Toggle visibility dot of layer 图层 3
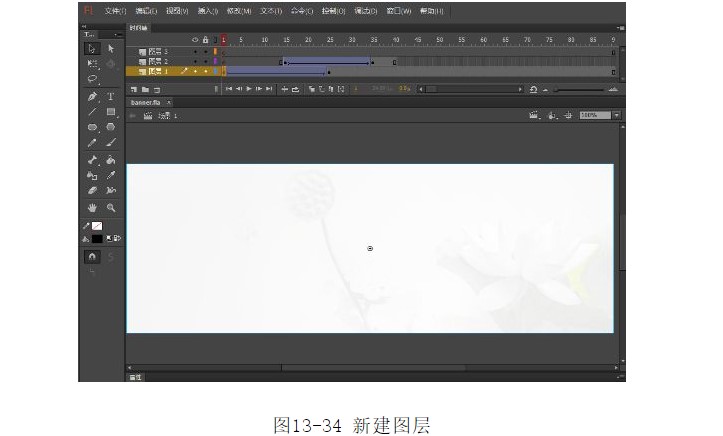The image size is (723, 436). click(195, 50)
